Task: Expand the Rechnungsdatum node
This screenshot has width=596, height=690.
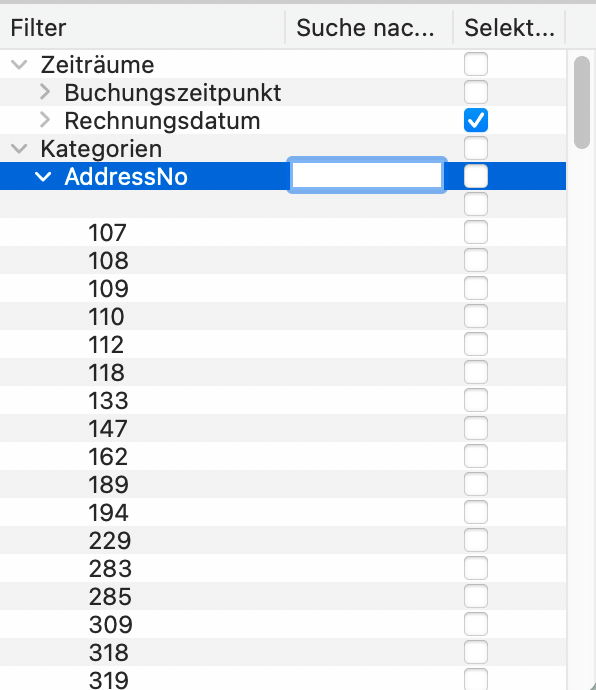Action: pos(45,120)
